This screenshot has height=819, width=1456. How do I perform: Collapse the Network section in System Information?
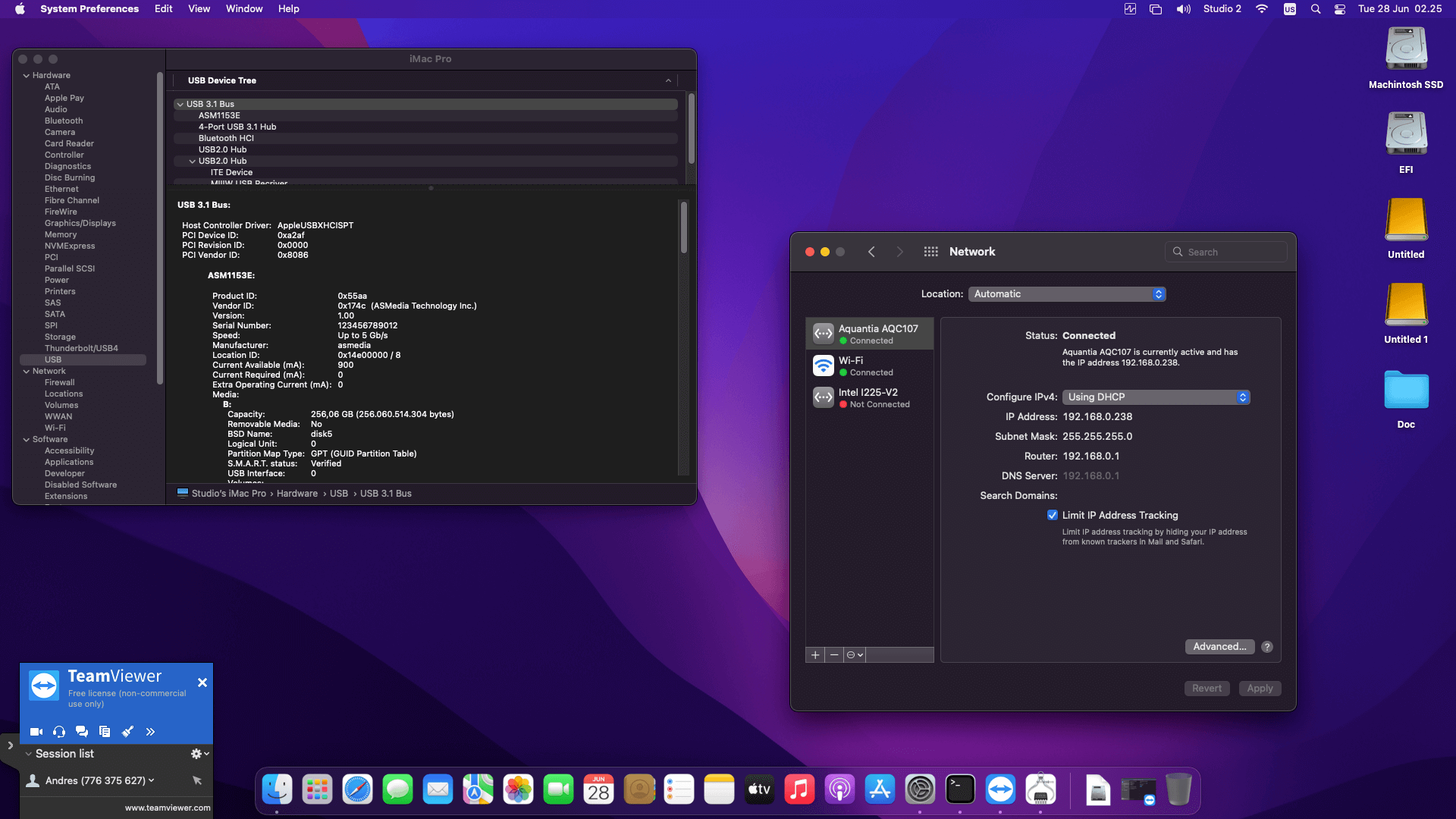tap(27, 372)
